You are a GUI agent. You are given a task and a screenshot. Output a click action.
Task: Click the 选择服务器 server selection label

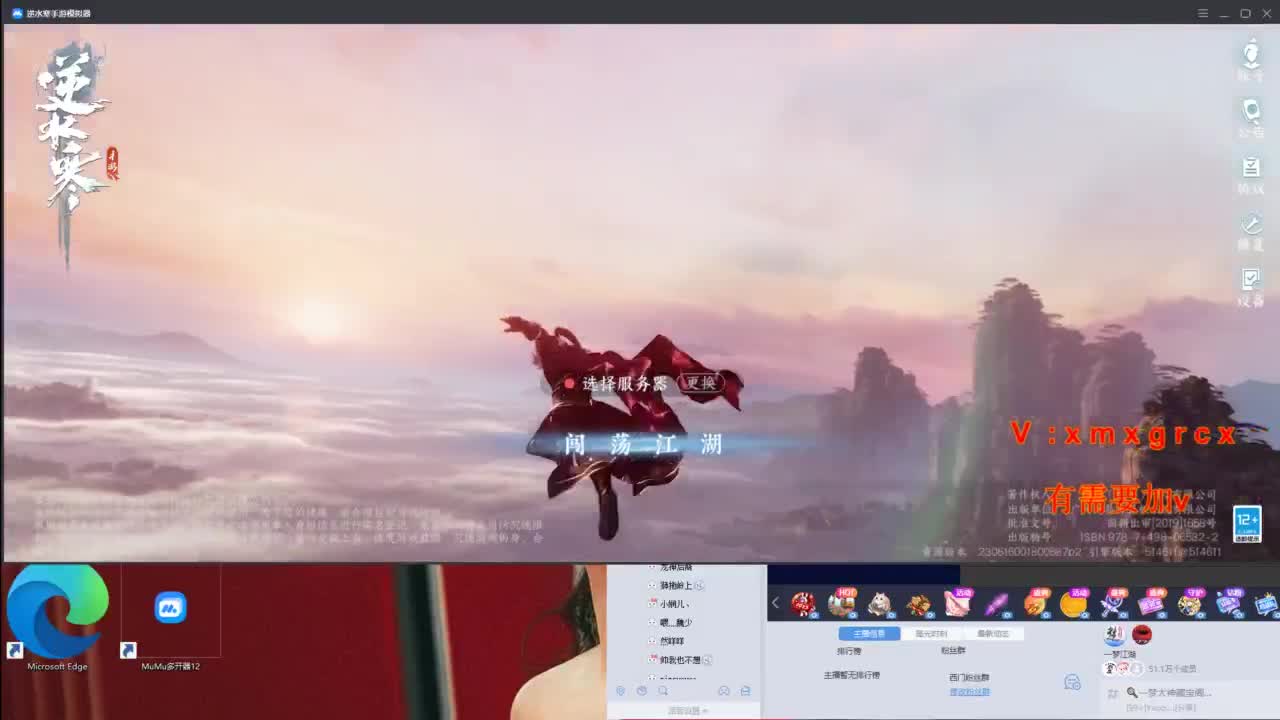[x=624, y=383]
